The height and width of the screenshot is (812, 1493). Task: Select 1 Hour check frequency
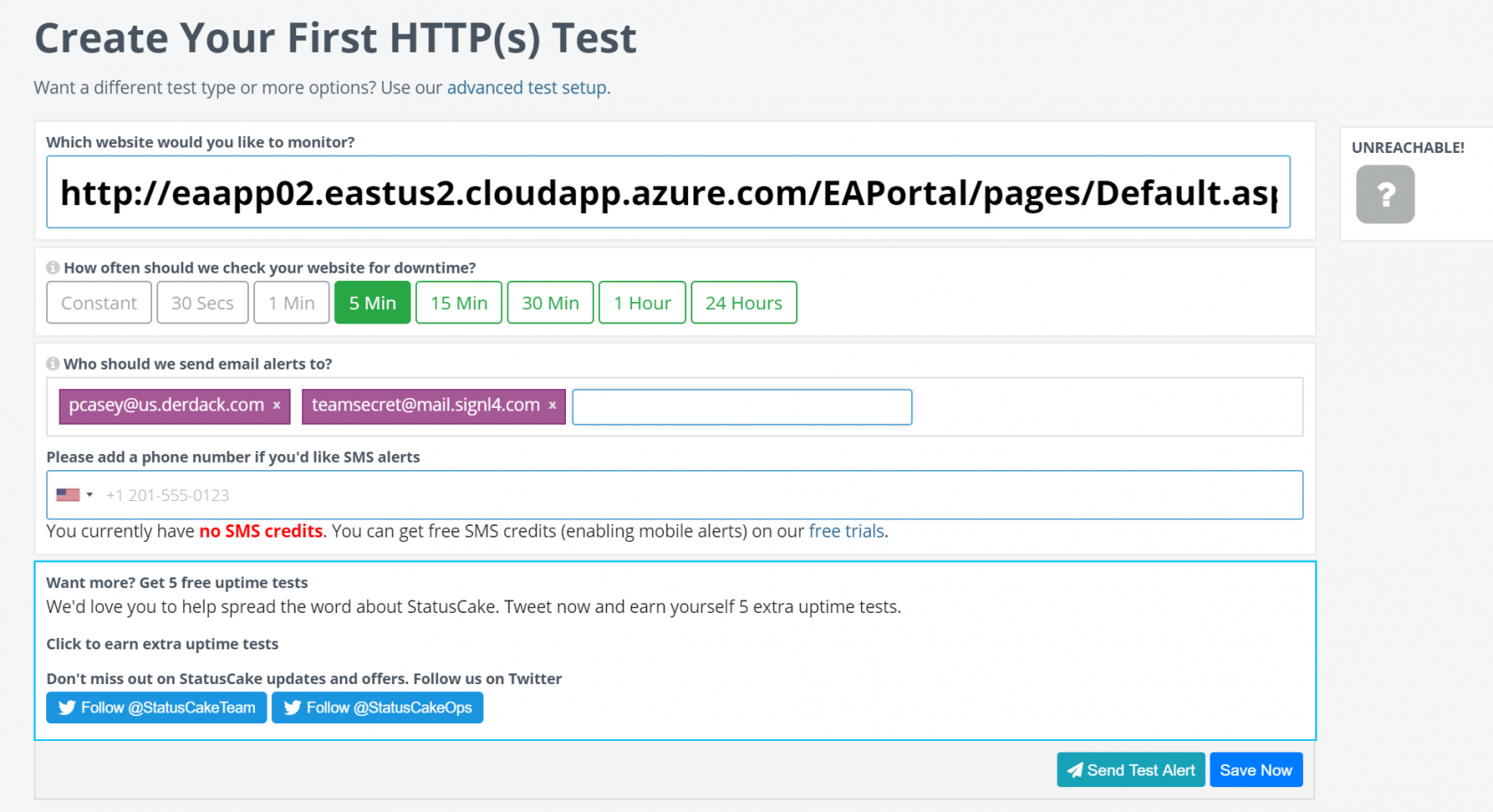[x=643, y=303]
